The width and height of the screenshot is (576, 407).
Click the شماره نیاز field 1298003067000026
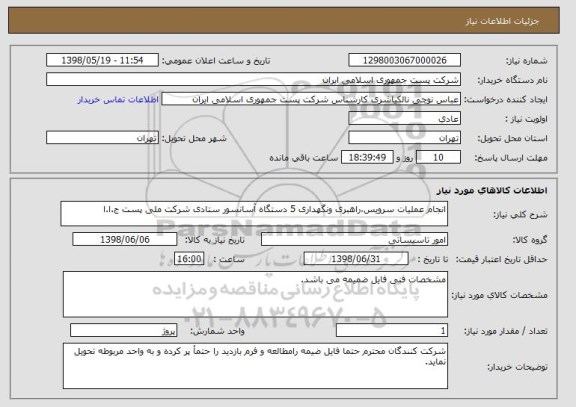pyautogui.click(x=404, y=60)
